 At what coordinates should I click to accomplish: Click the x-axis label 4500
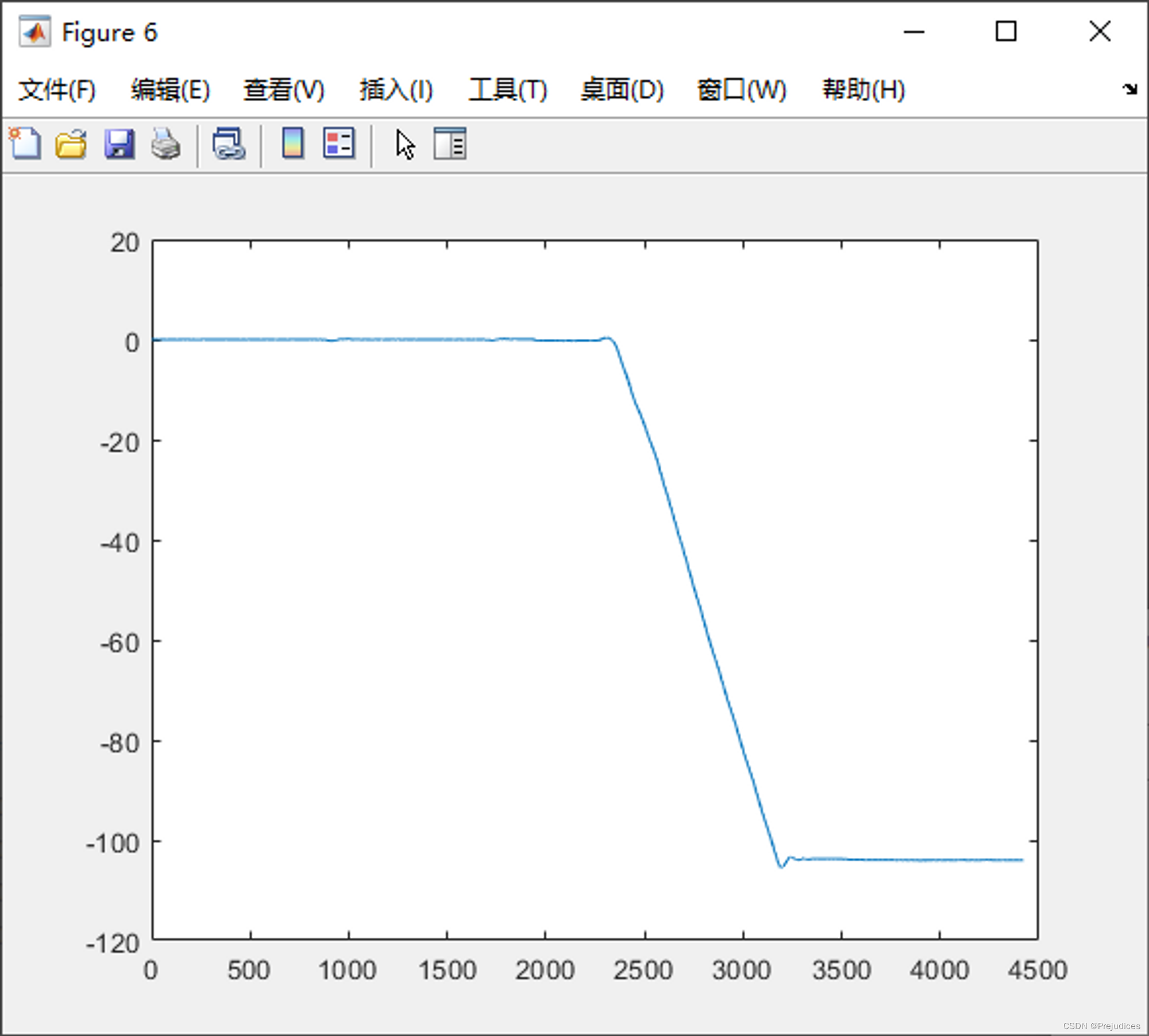coord(1038,970)
